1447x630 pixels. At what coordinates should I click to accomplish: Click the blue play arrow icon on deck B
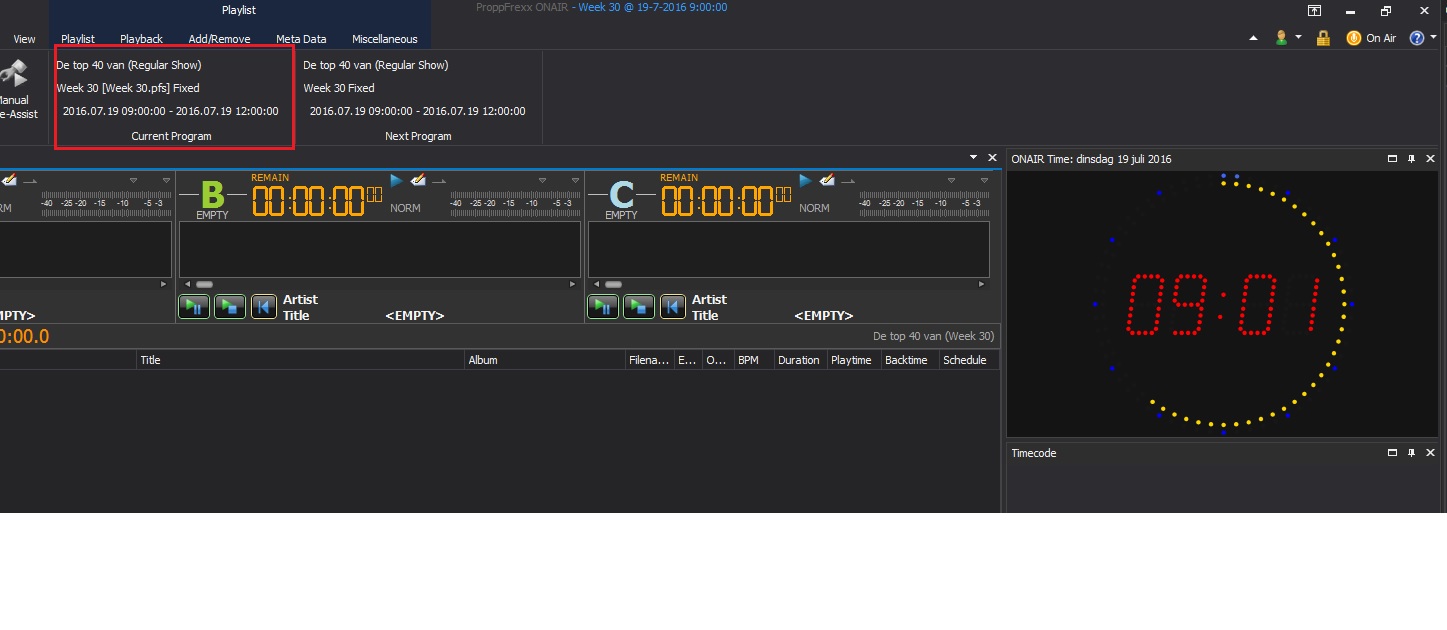(x=396, y=180)
